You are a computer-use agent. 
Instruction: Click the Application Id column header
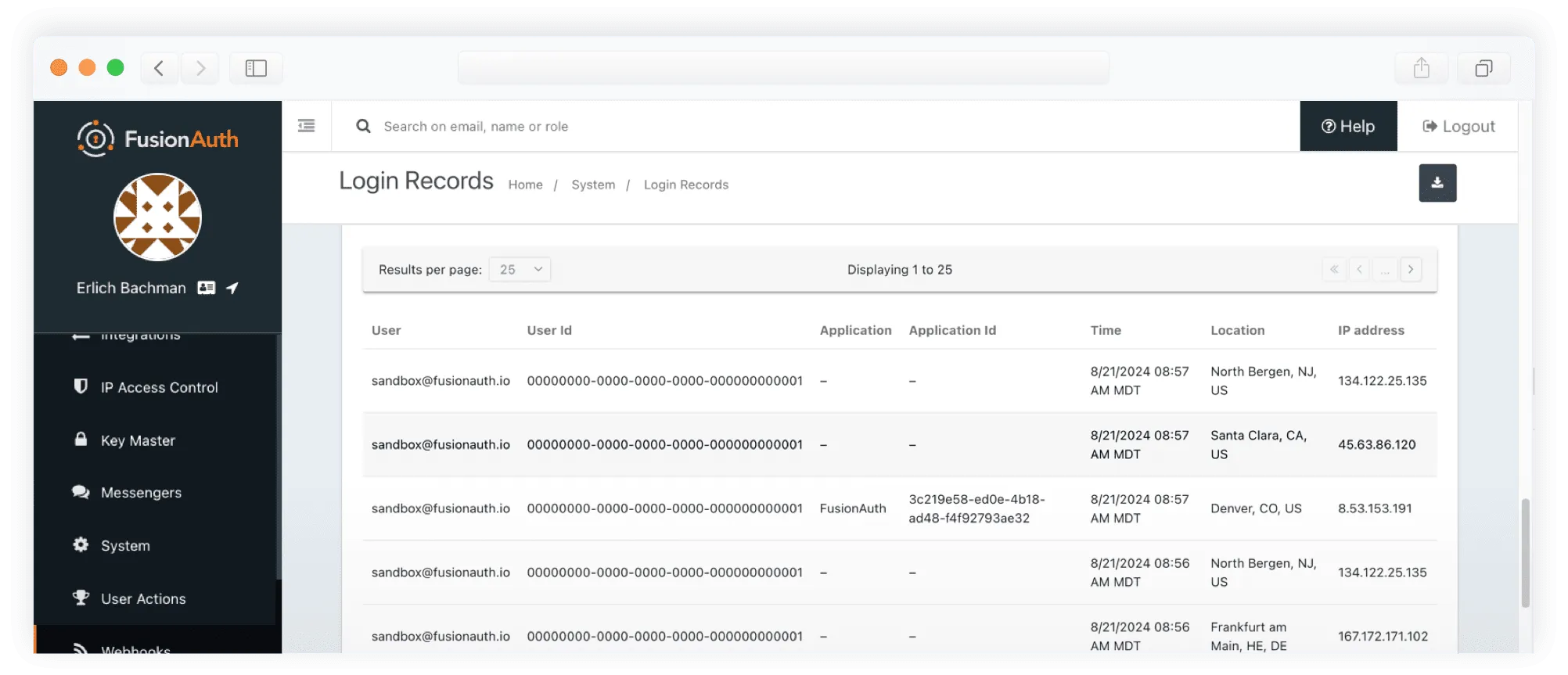pyautogui.click(x=952, y=330)
